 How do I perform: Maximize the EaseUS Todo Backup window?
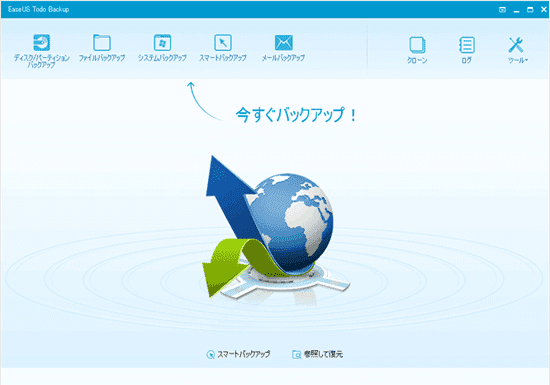coord(530,10)
